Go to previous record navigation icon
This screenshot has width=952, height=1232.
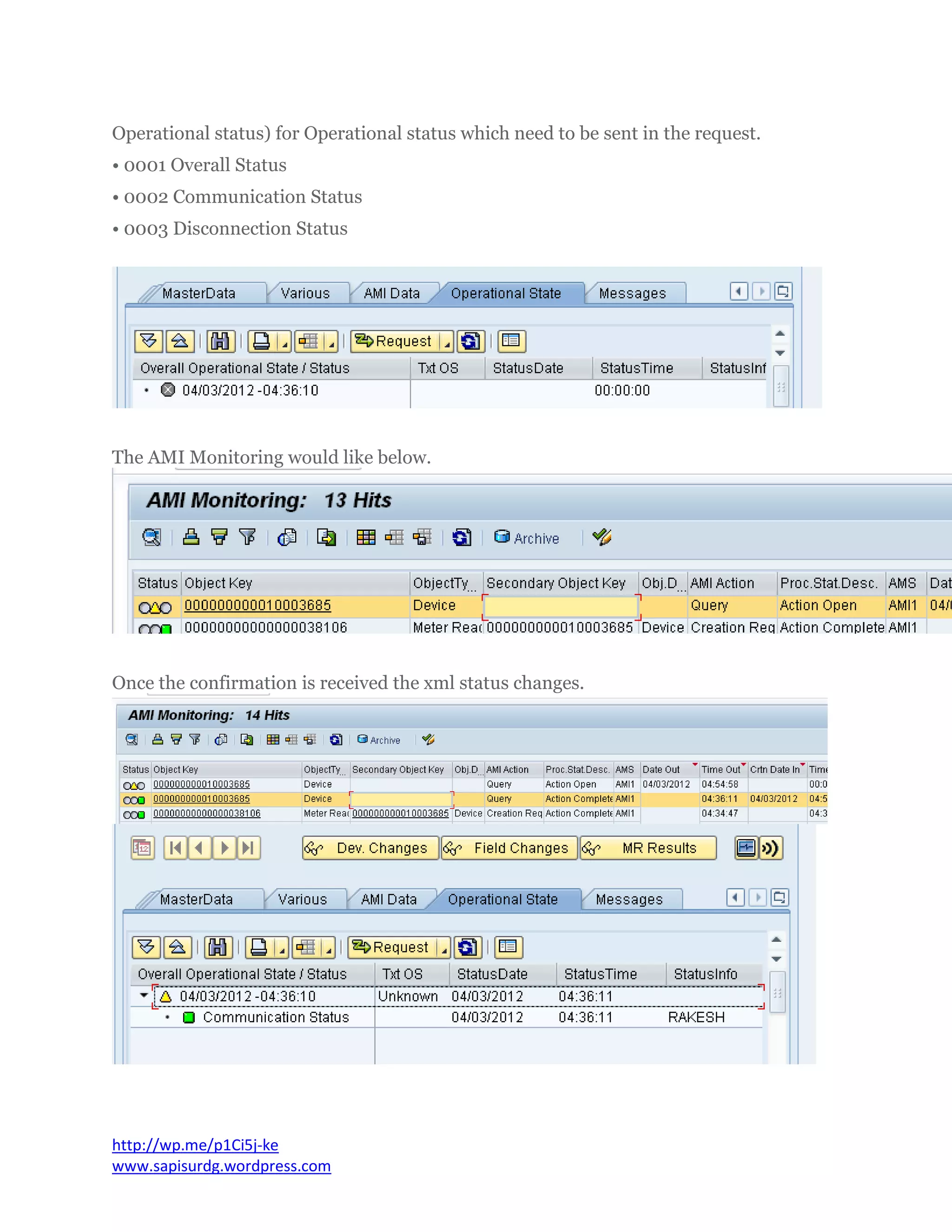tap(199, 848)
